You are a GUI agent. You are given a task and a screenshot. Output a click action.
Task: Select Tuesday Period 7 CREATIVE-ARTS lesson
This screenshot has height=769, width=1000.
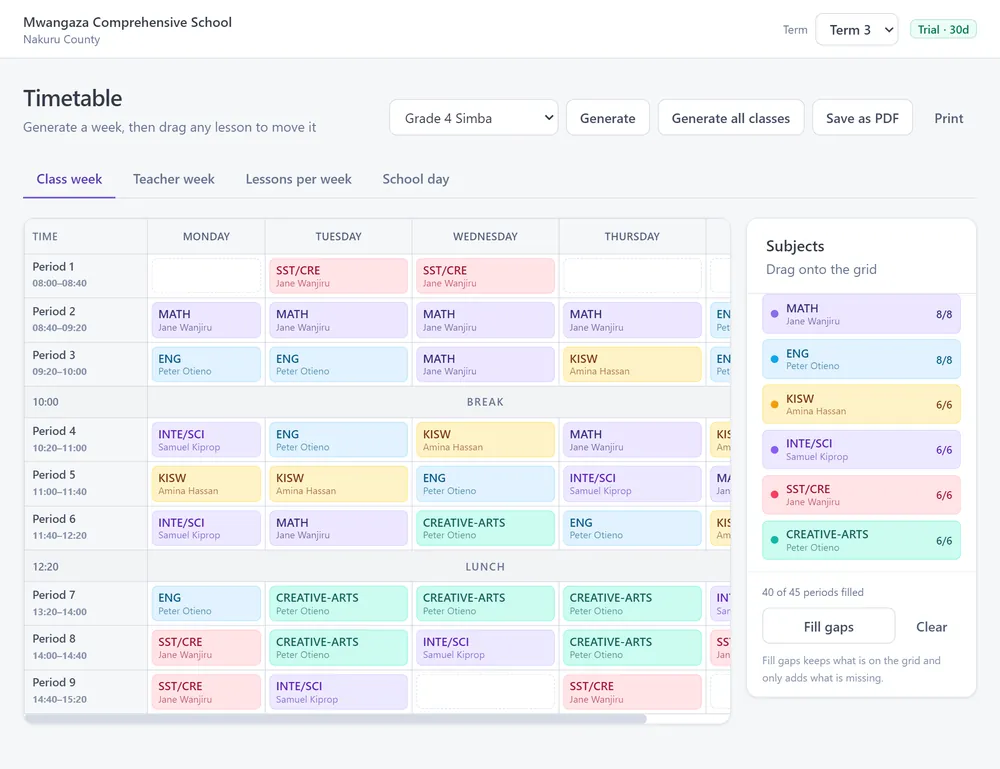point(338,603)
